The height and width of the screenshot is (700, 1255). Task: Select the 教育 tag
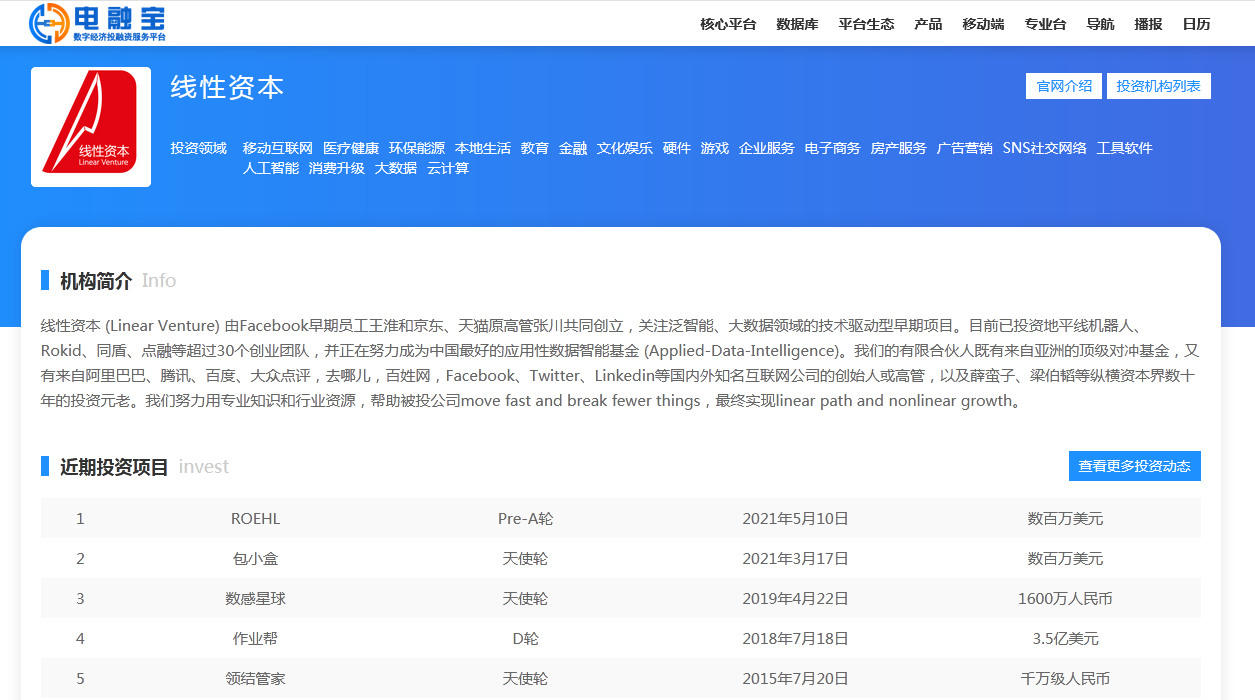coord(535,148)
